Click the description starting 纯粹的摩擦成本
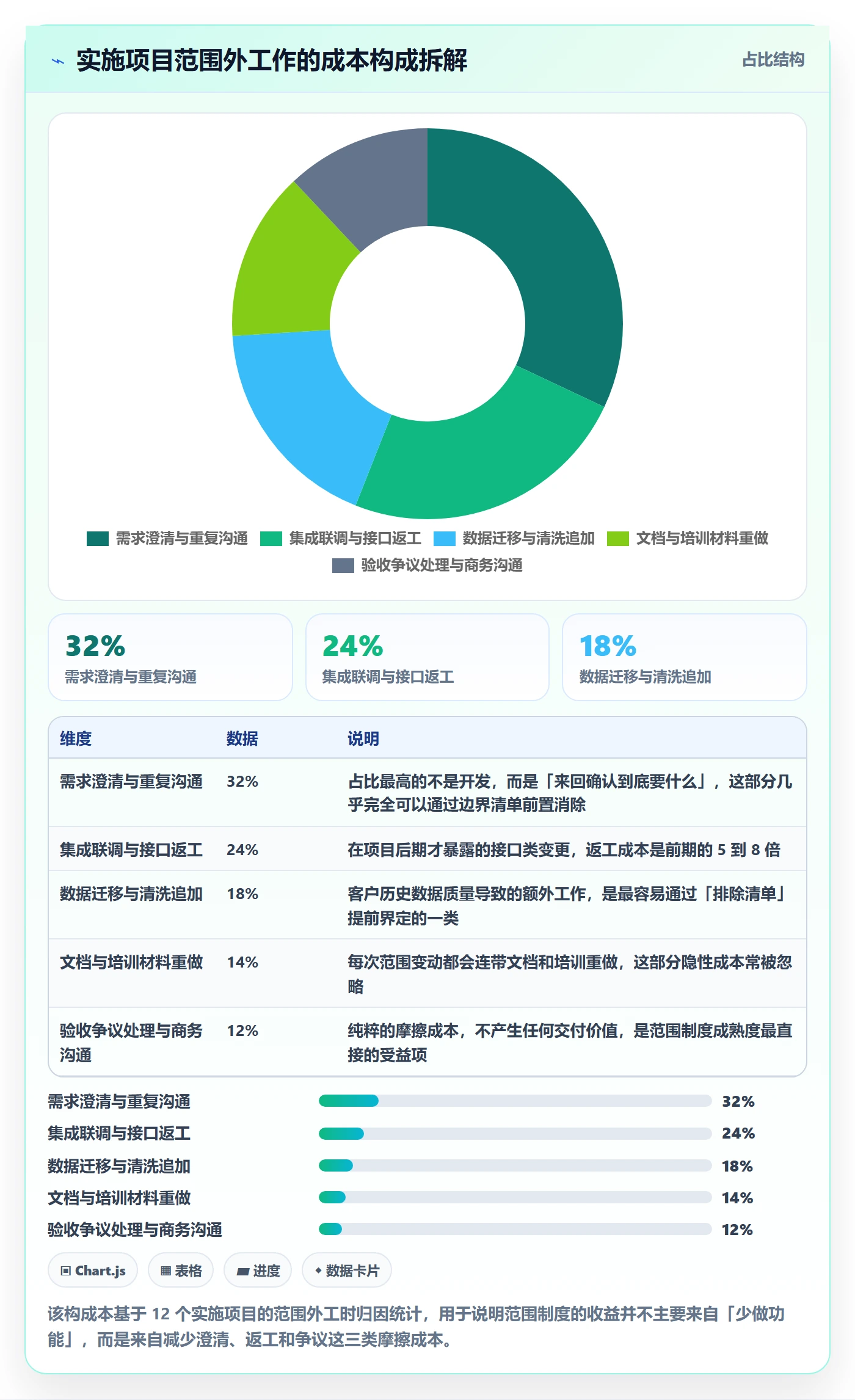Image resolution: width=855 pixels, height=1400 pixels. coord(570,1043)
